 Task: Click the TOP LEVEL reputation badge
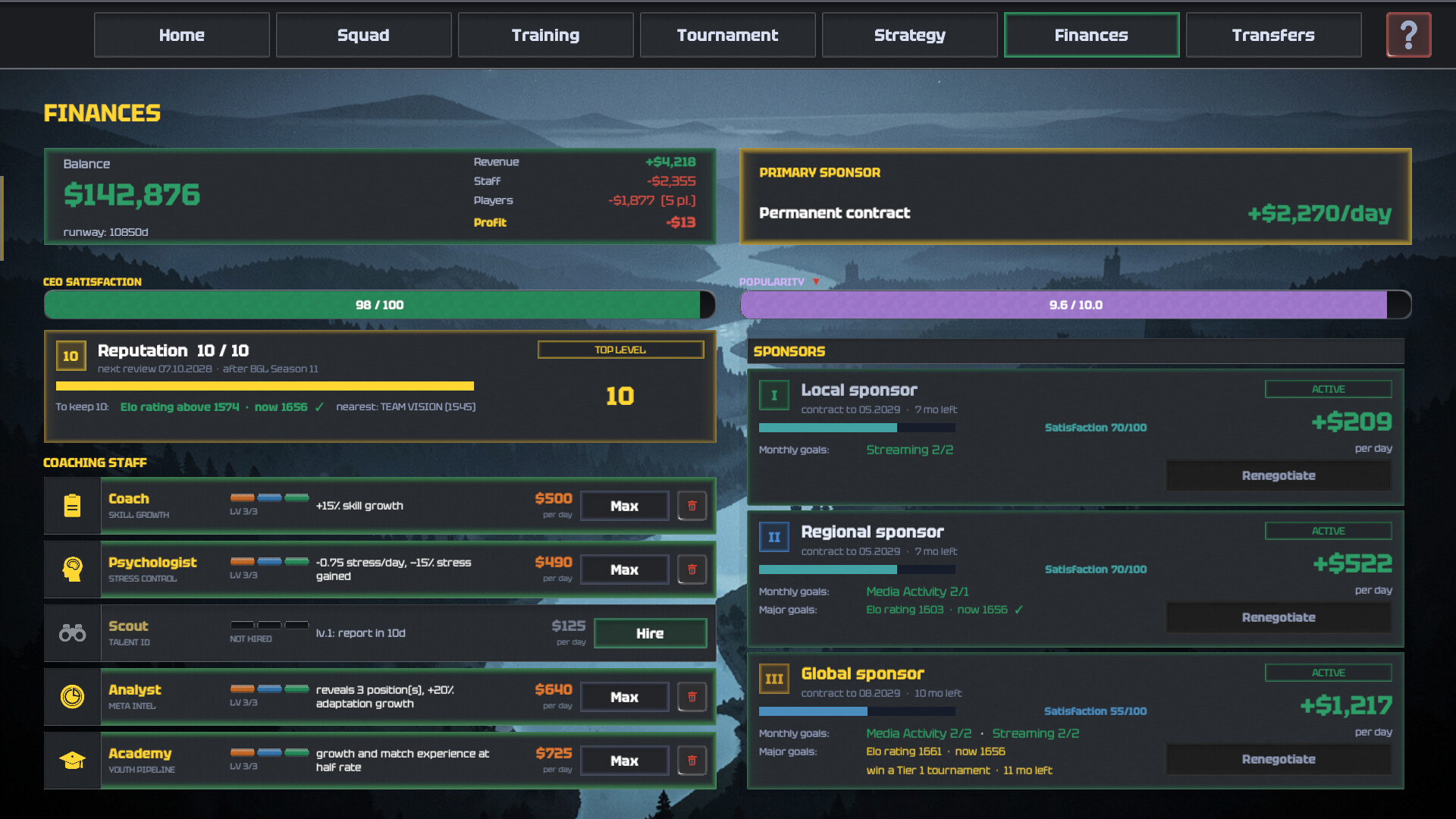pyautogui.click(x=620, y=350)
